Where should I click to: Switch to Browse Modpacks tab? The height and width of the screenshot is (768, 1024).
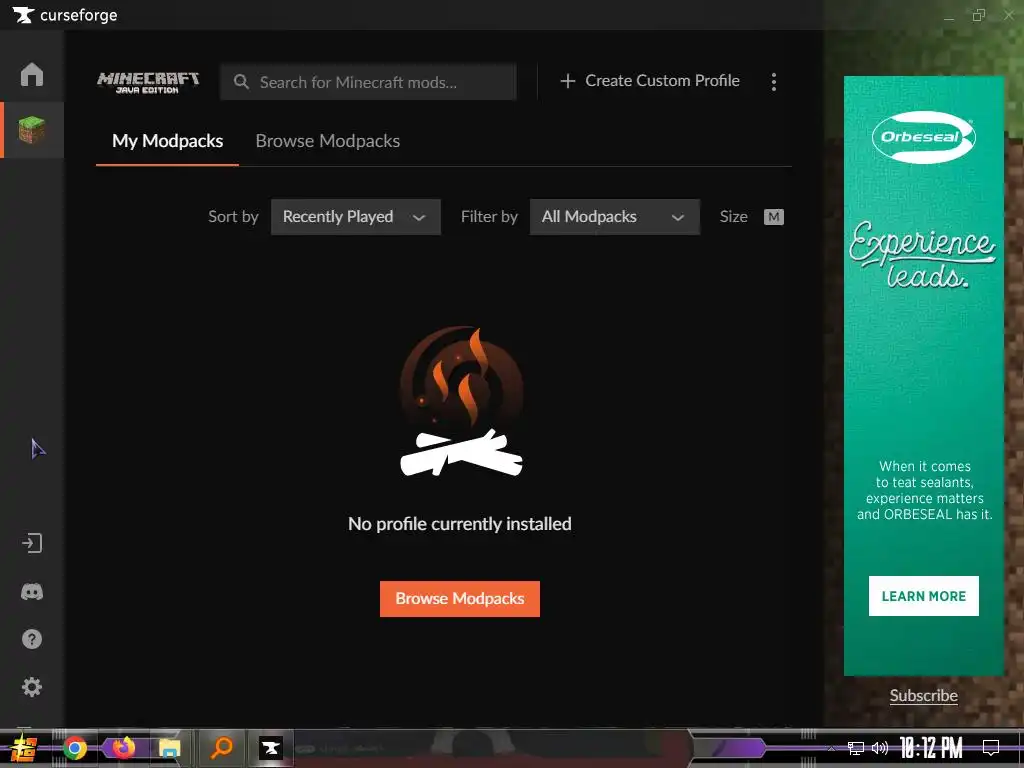[x=328, y=141]
